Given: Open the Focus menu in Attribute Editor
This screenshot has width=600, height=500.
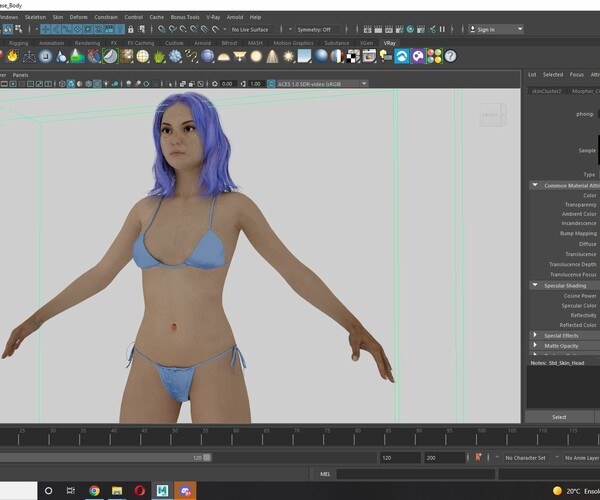Looking at the screenshot, I should coord(577,75).
